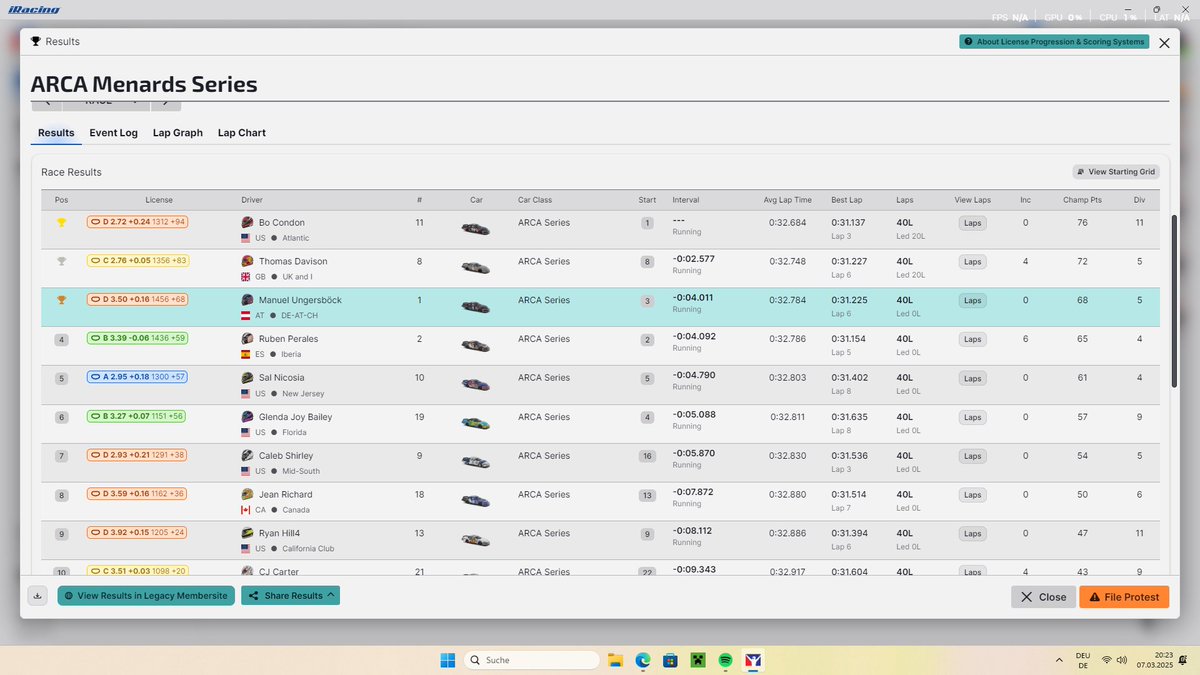Click the Austrian flag under Manuel Ungersböck
The width and height of the screenshot is (1200, 675).
click(246, 316)
